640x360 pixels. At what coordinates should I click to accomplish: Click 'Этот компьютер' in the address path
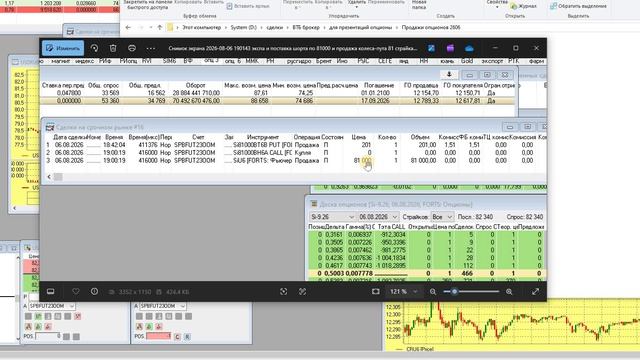[201, 27]
